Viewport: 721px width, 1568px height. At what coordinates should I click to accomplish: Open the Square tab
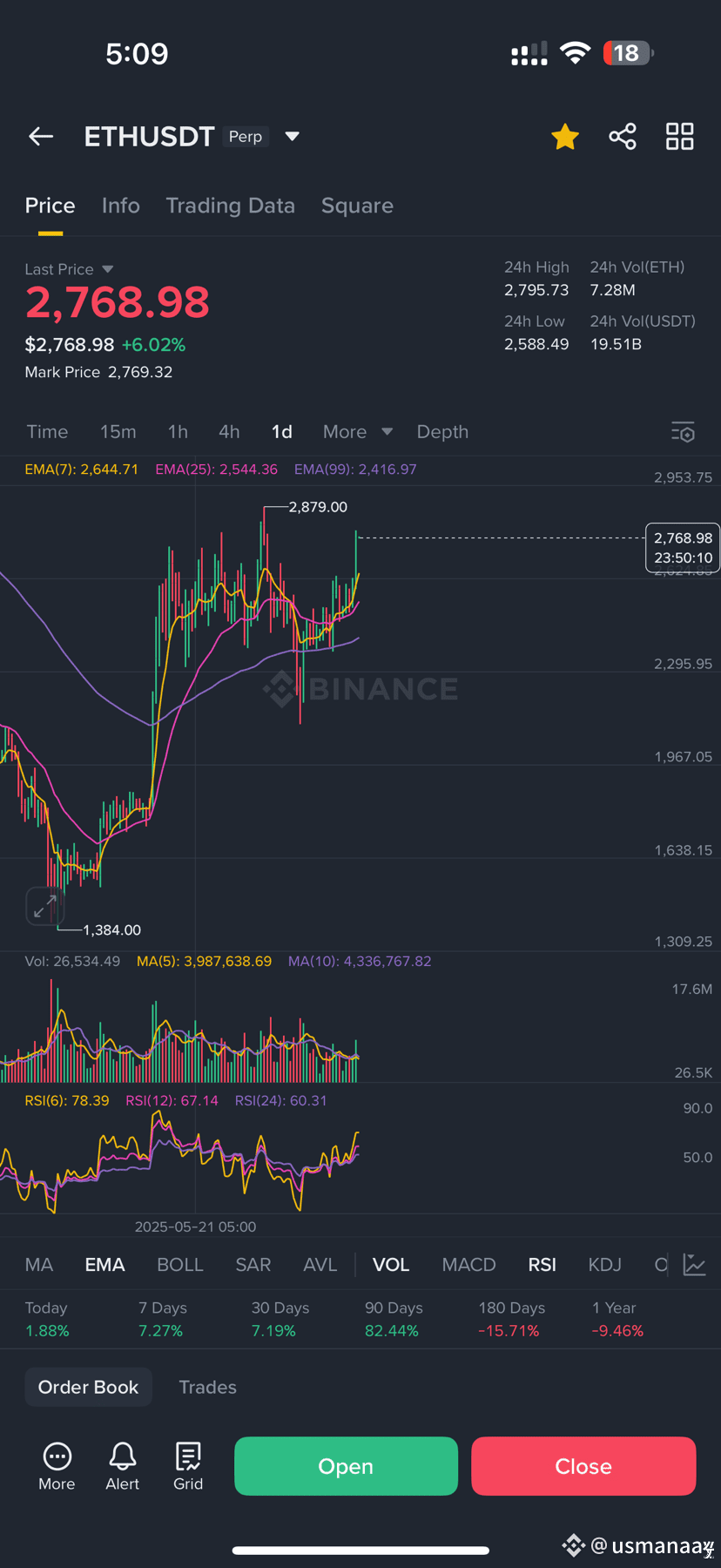pyautogui.click(x=357, y=206)
